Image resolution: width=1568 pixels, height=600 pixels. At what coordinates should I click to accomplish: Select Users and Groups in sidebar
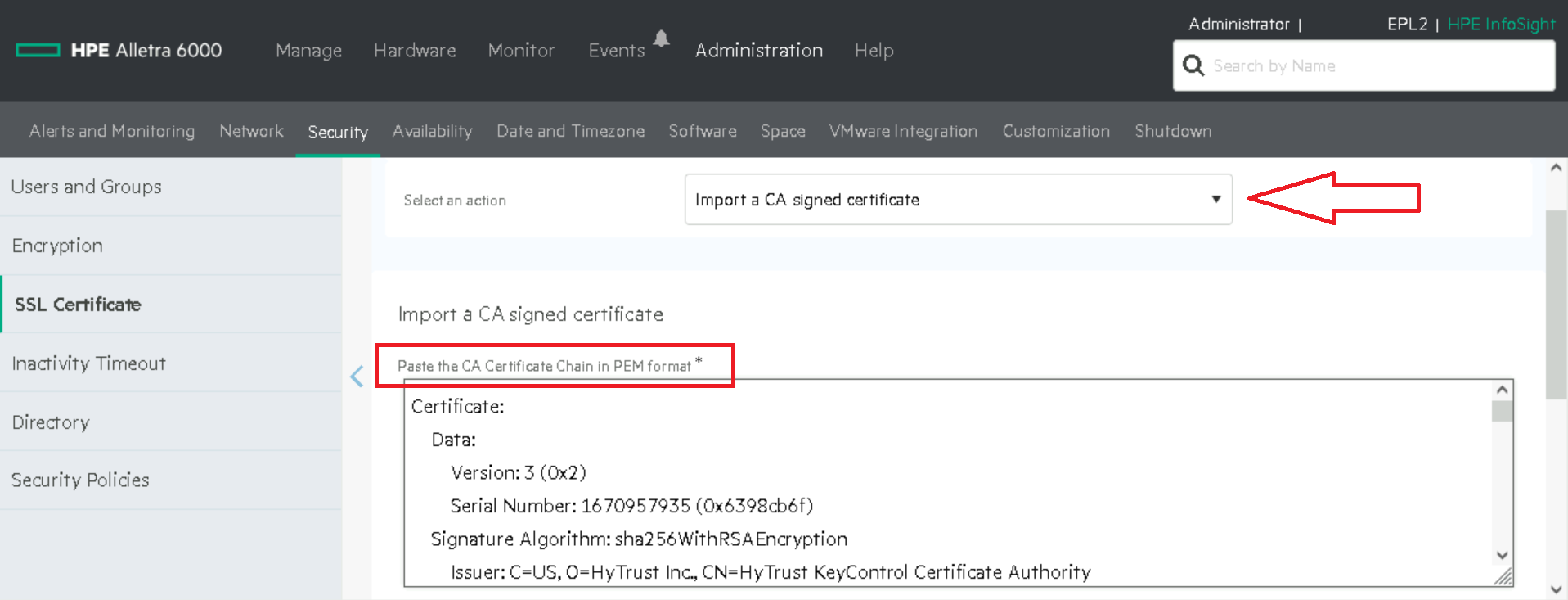[171, 187]
